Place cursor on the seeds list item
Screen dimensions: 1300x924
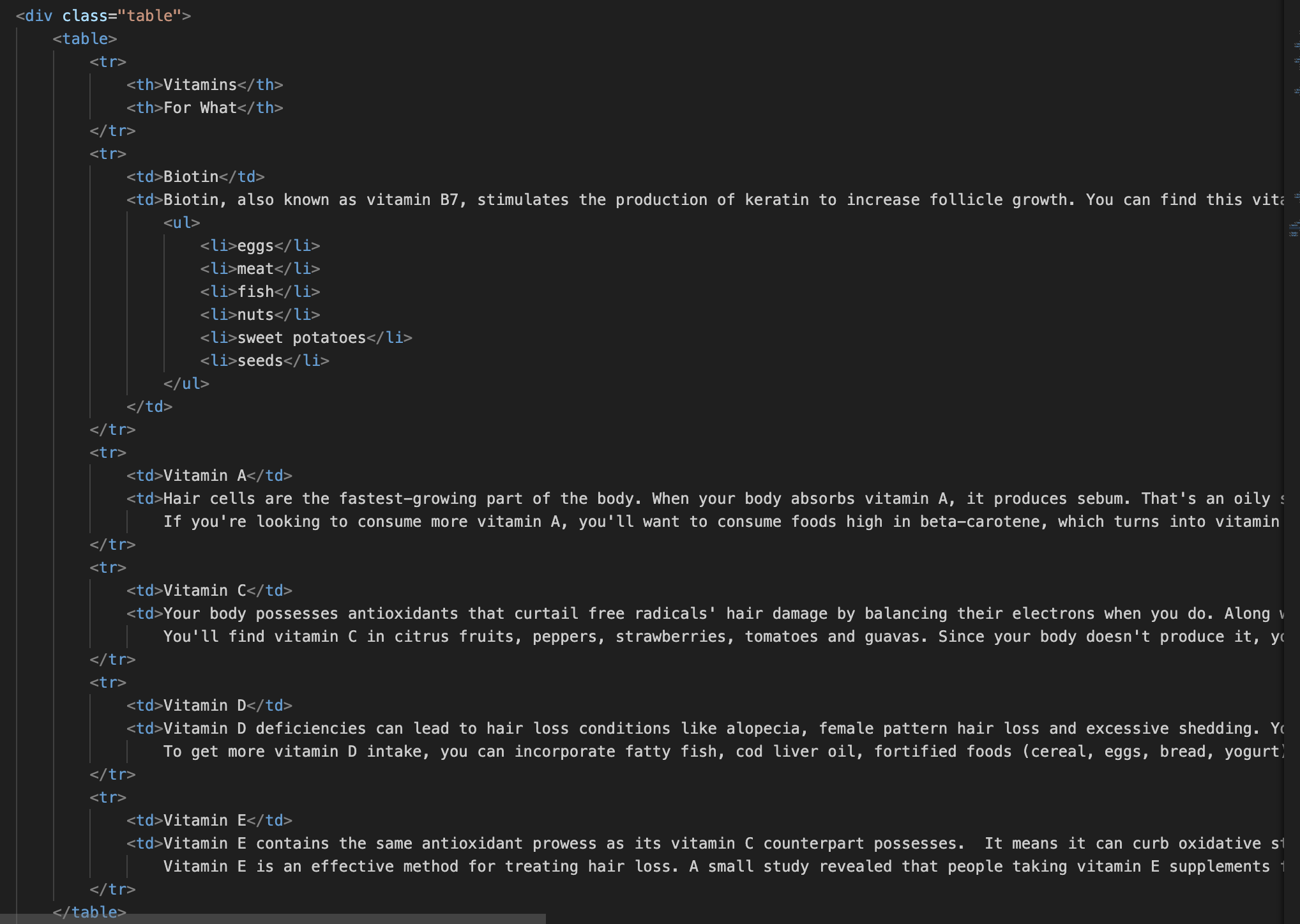260,361
